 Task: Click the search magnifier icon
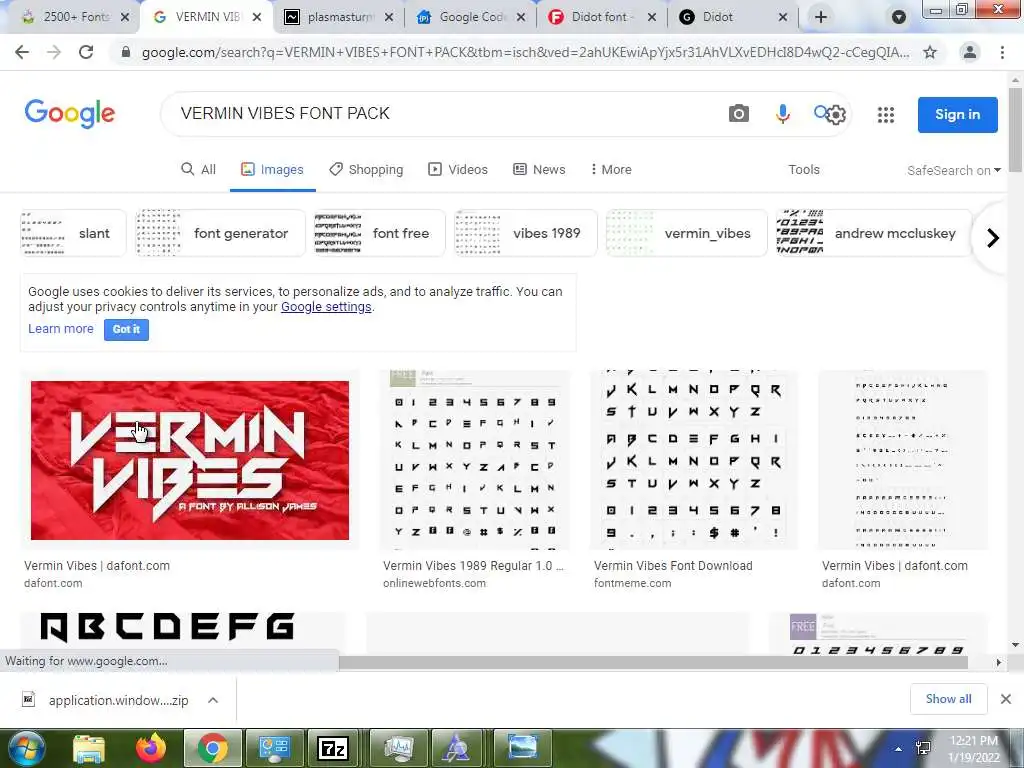820,112
